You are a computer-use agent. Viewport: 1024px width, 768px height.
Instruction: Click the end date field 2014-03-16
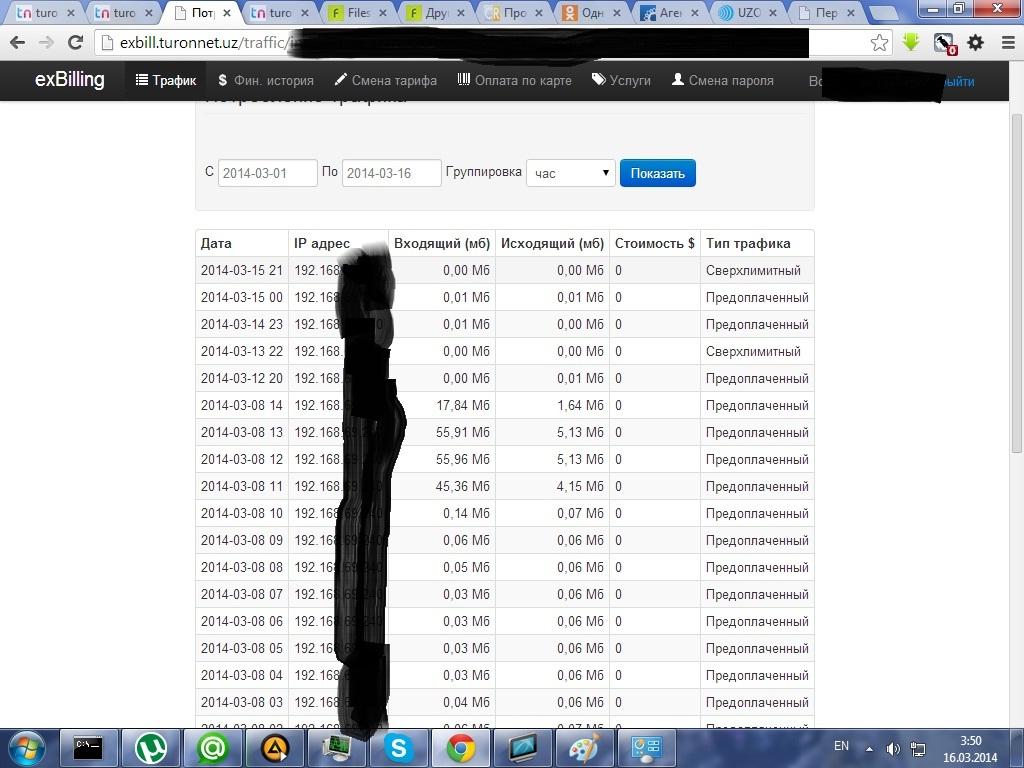(x=392, y=173)
